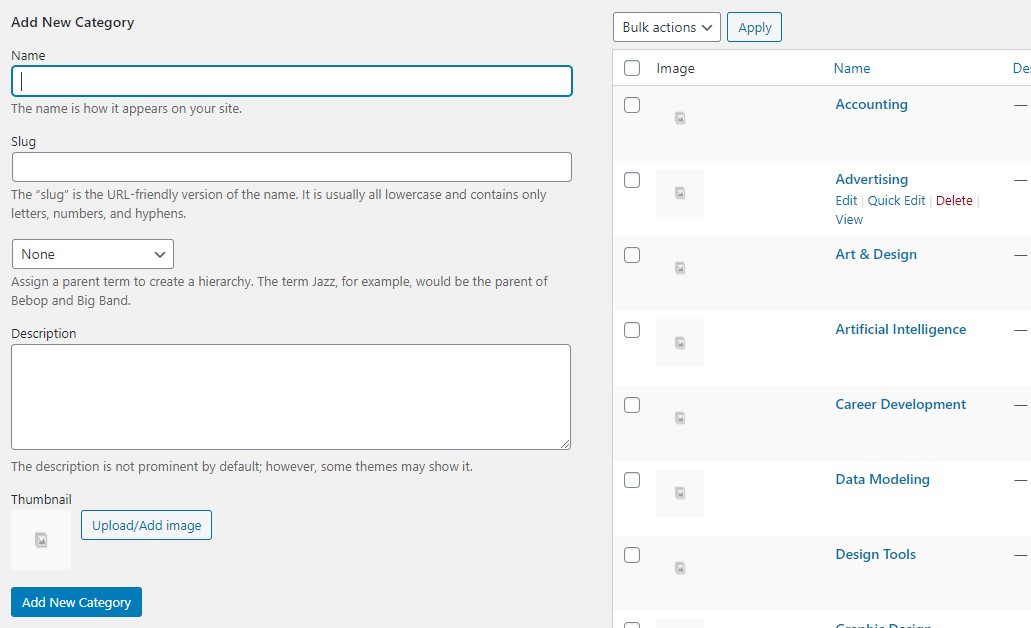Image resolution: width=1031 pixels, height=628 pixels.
Task: Open the Bulk actions dropdown
Action: [667, 27]
